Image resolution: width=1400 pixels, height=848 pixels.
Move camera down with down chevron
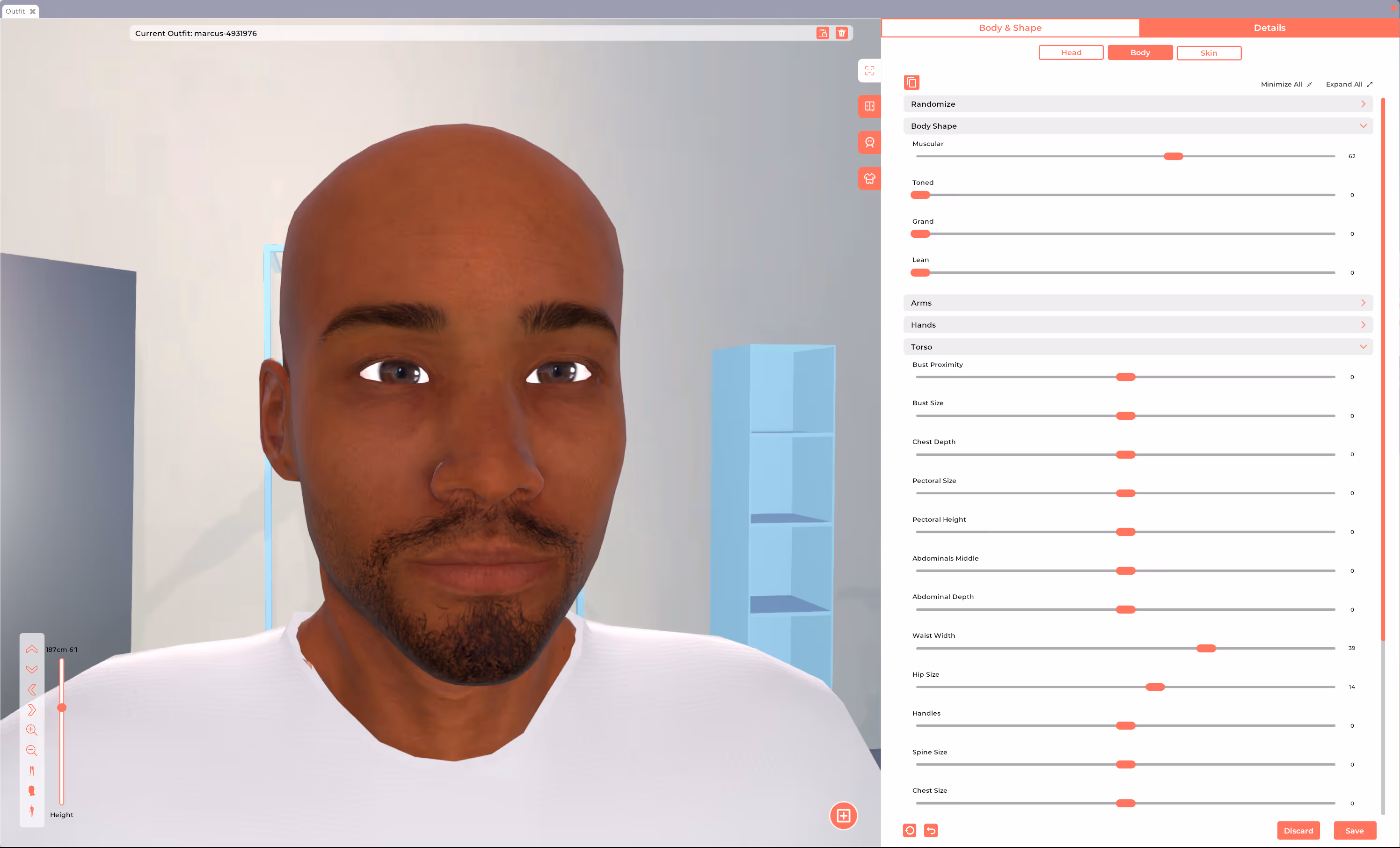pyautogui.click(x=32, y=669)
